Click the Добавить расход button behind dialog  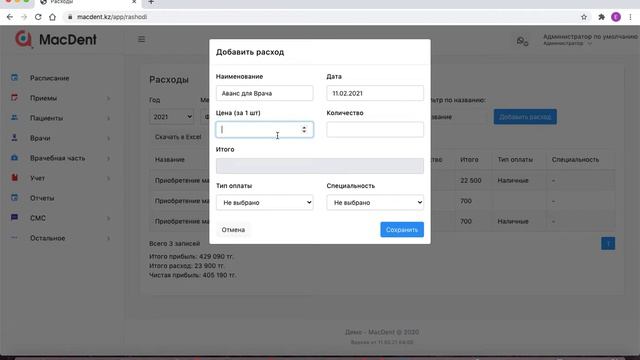pos(525,117)
